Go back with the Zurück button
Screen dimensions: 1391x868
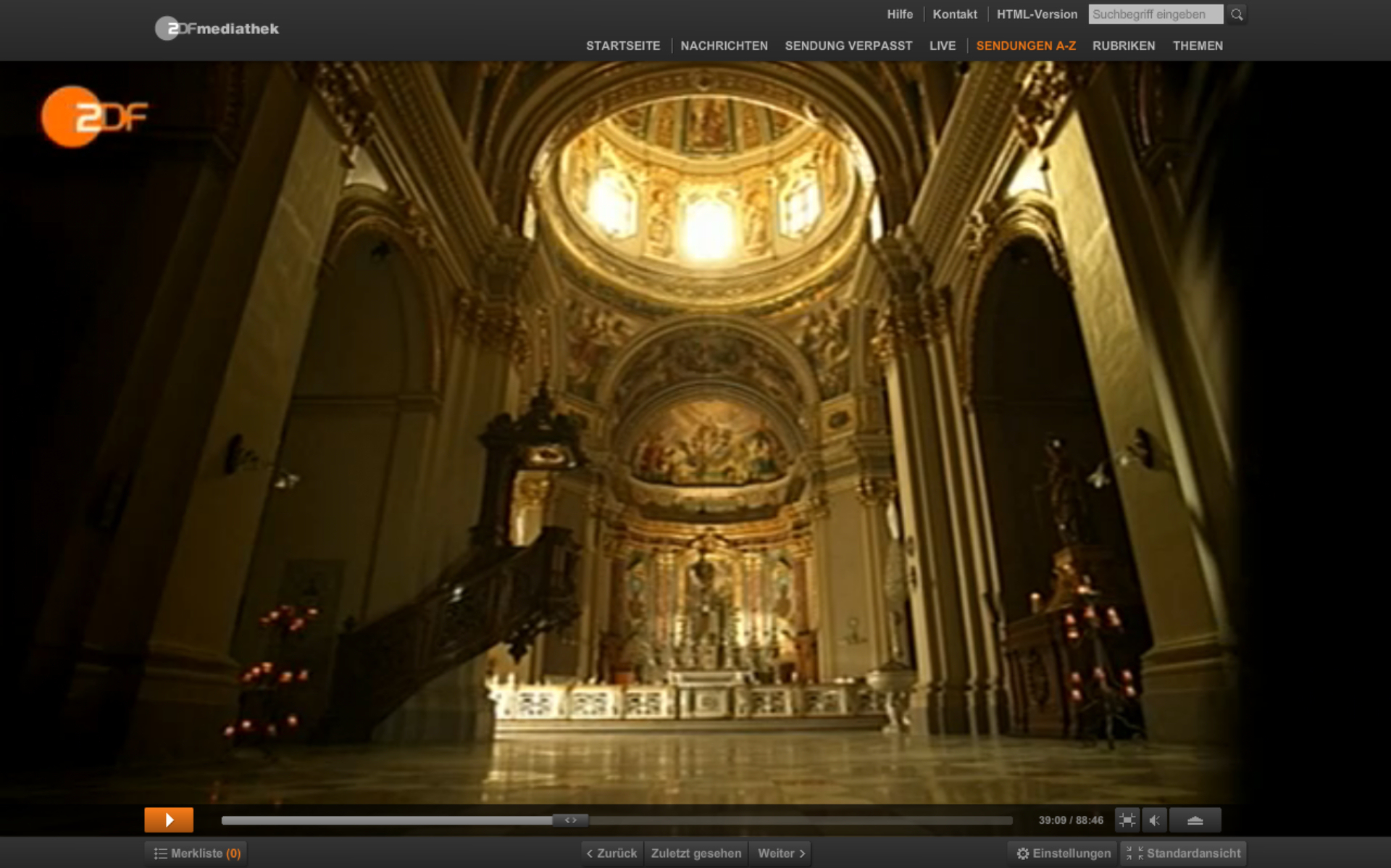tap(612, 854)
